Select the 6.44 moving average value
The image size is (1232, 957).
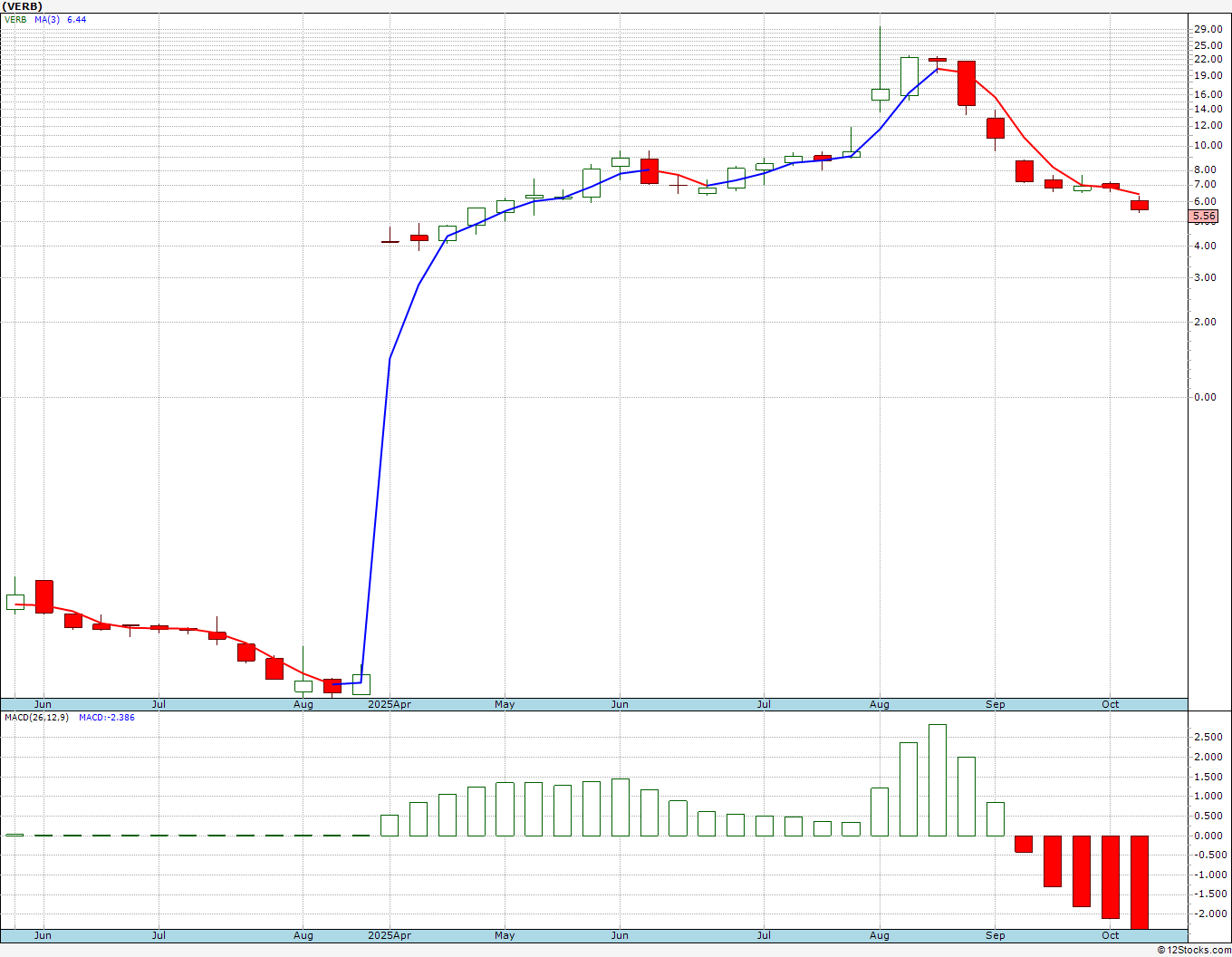click(x=77, y=19)
